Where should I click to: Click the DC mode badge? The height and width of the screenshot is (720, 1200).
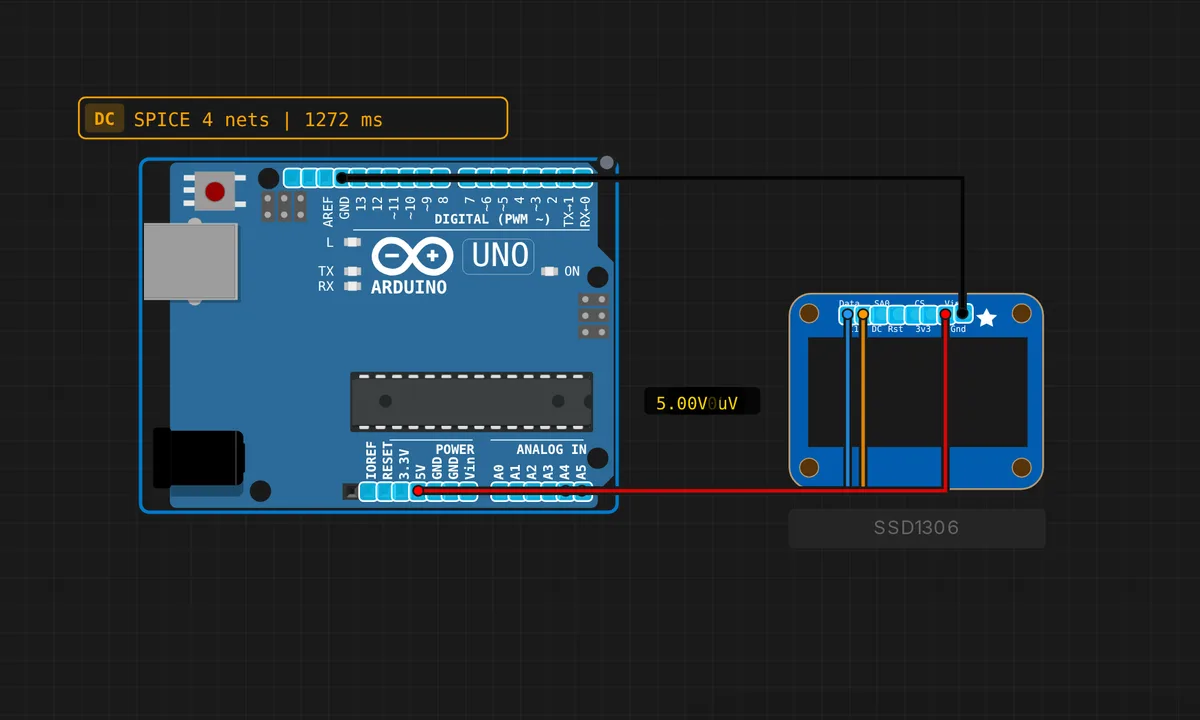click(x=104, y=119)
